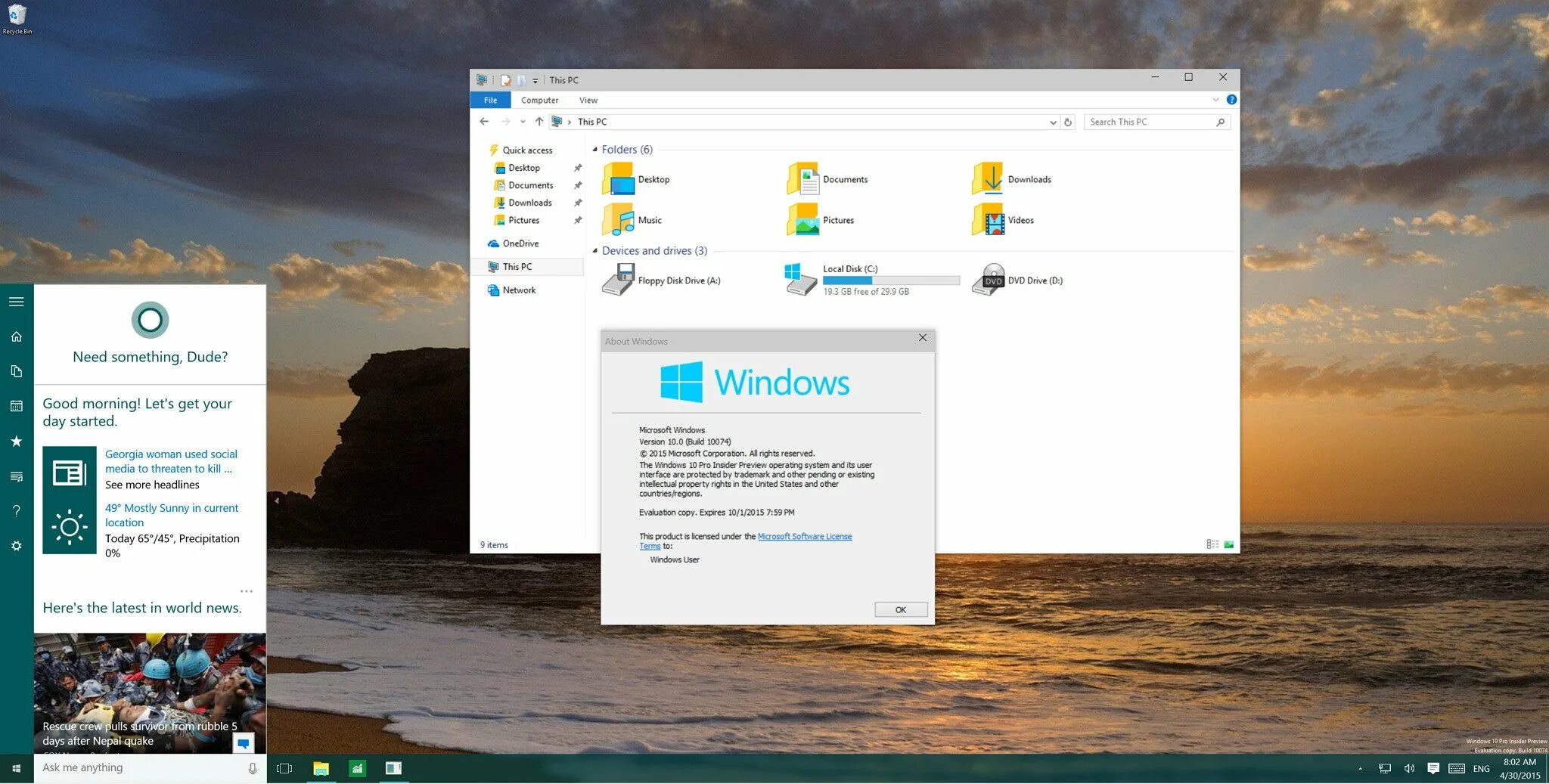Screen dimensions: 1549x784
Task: Open 49° Mostly Sunny weather link
Action: point(172,515)
